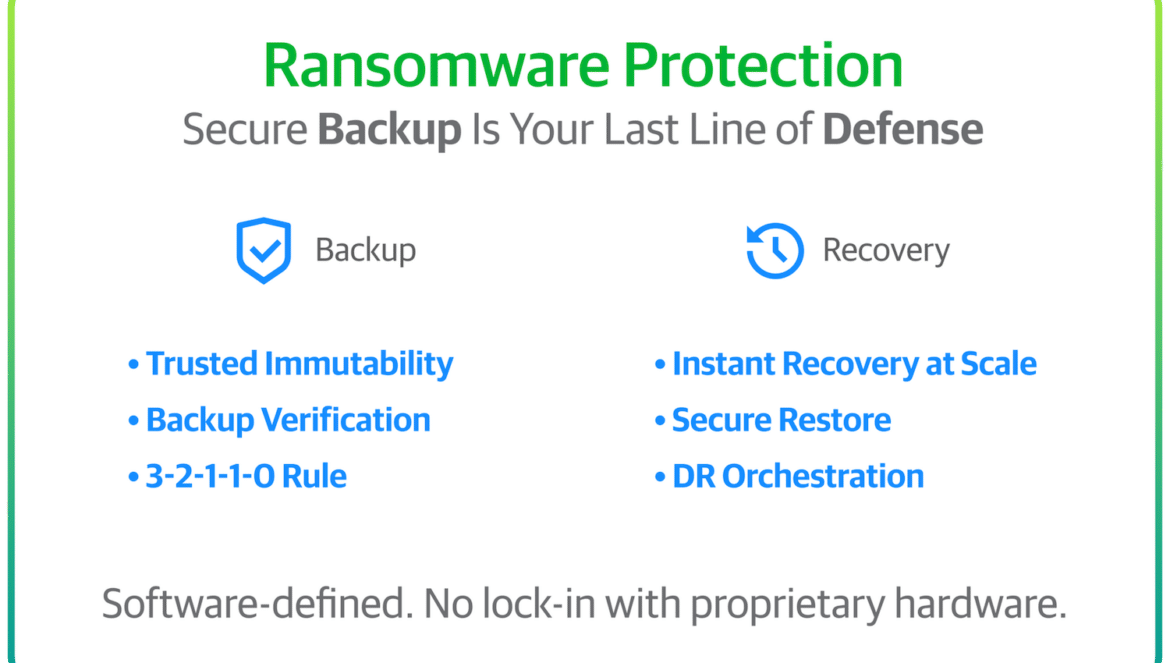Click the bullet dot before DR Orchestration
The width and height of the screenshot is (1170, 663).
click(x=660, y=477)
